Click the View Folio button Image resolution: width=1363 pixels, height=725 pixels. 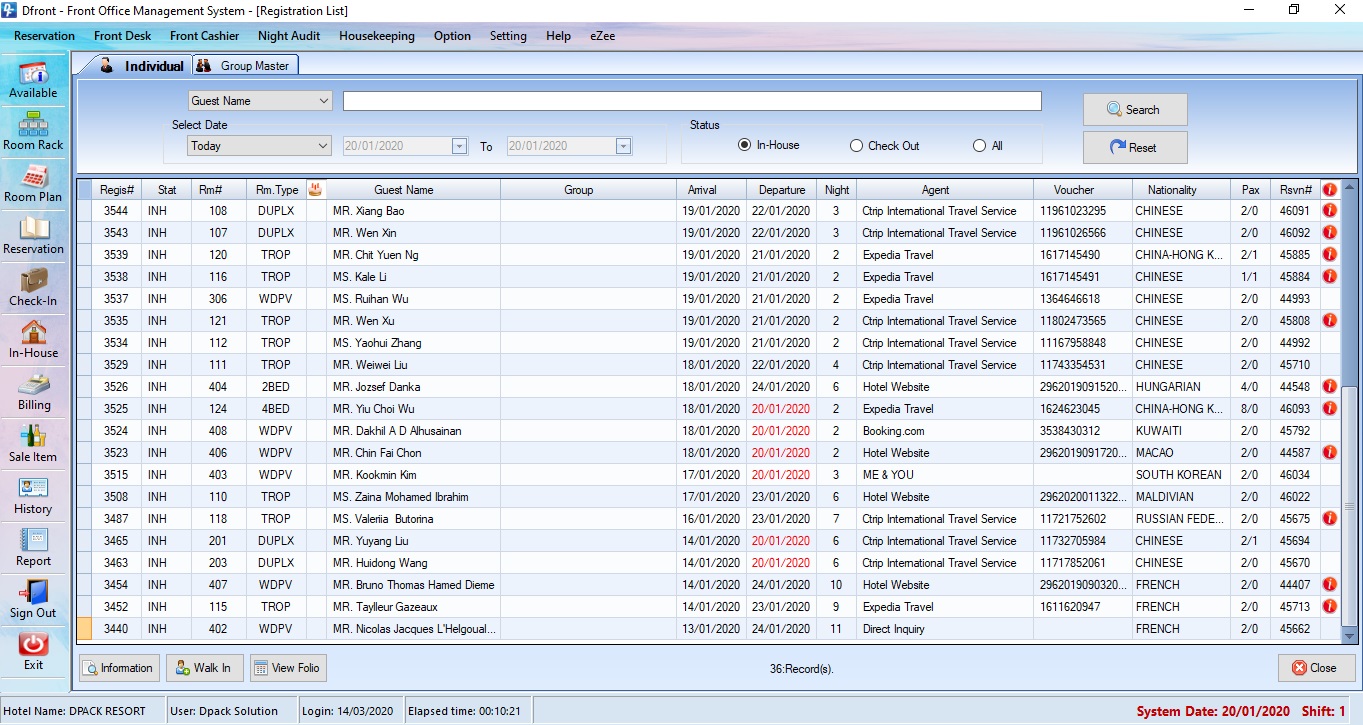[x=288, y=668]
